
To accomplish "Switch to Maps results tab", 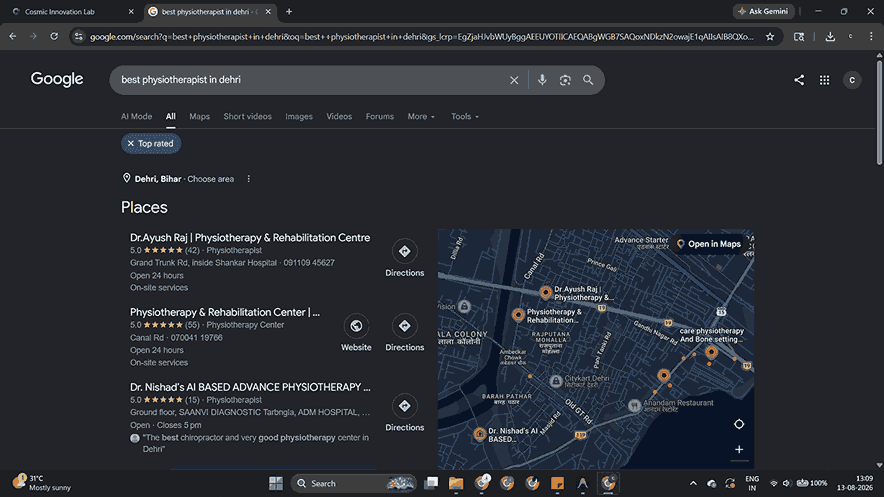I will 200,117.
